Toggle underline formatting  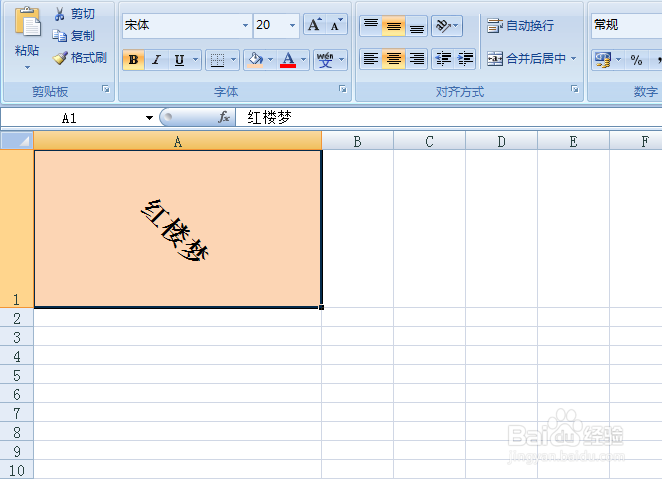click(179, 60)
